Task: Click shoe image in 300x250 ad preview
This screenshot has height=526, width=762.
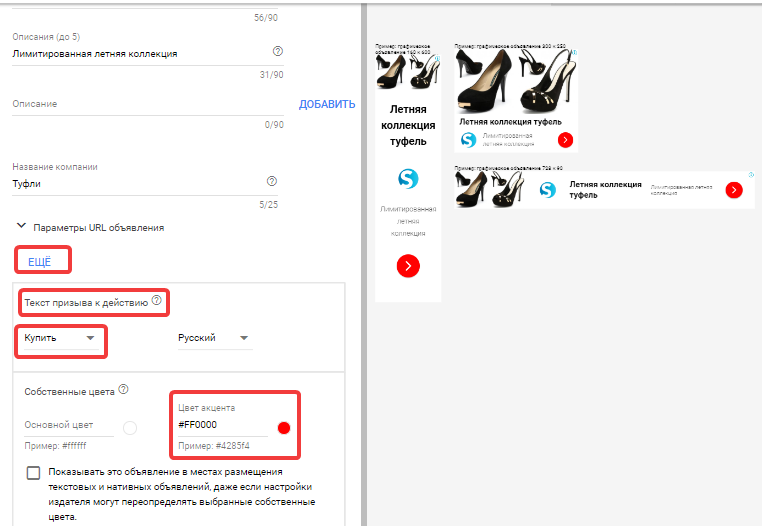Action: [516, 81]
